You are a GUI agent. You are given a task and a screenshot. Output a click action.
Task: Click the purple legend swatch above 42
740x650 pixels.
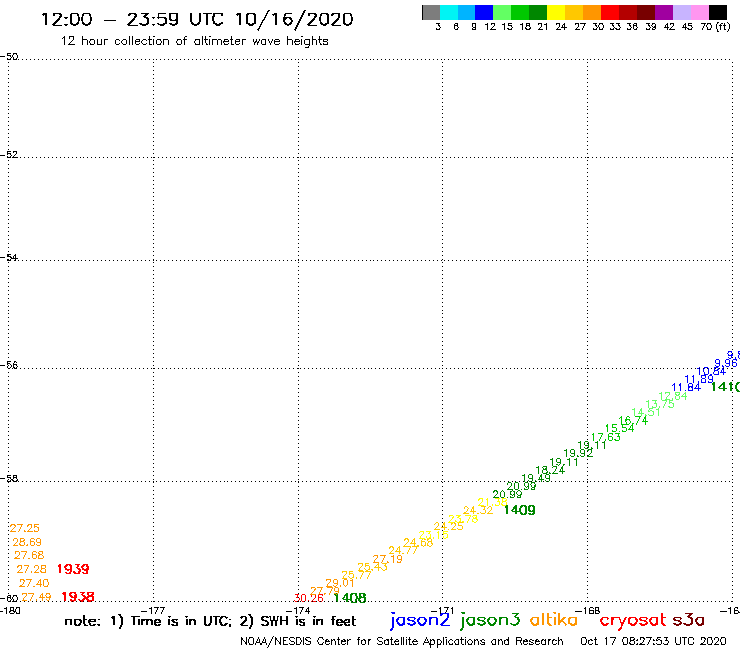(x=664, y=13)
